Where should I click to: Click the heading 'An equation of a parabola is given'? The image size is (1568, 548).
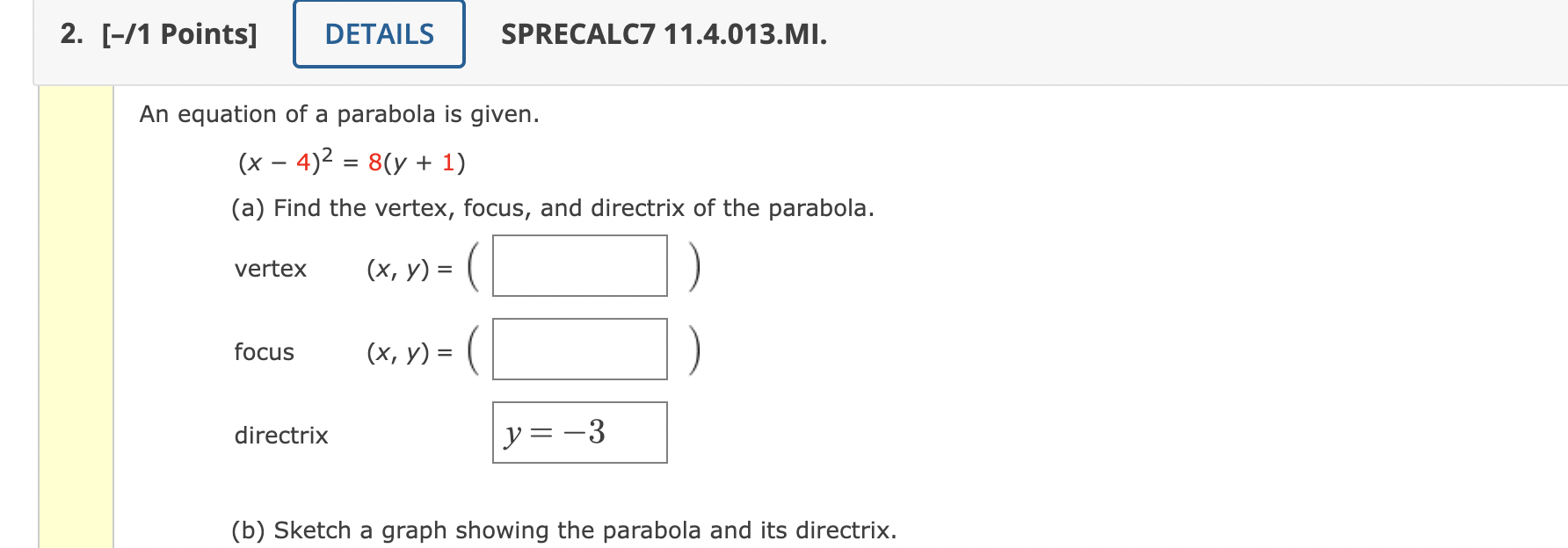click(339, 113)
